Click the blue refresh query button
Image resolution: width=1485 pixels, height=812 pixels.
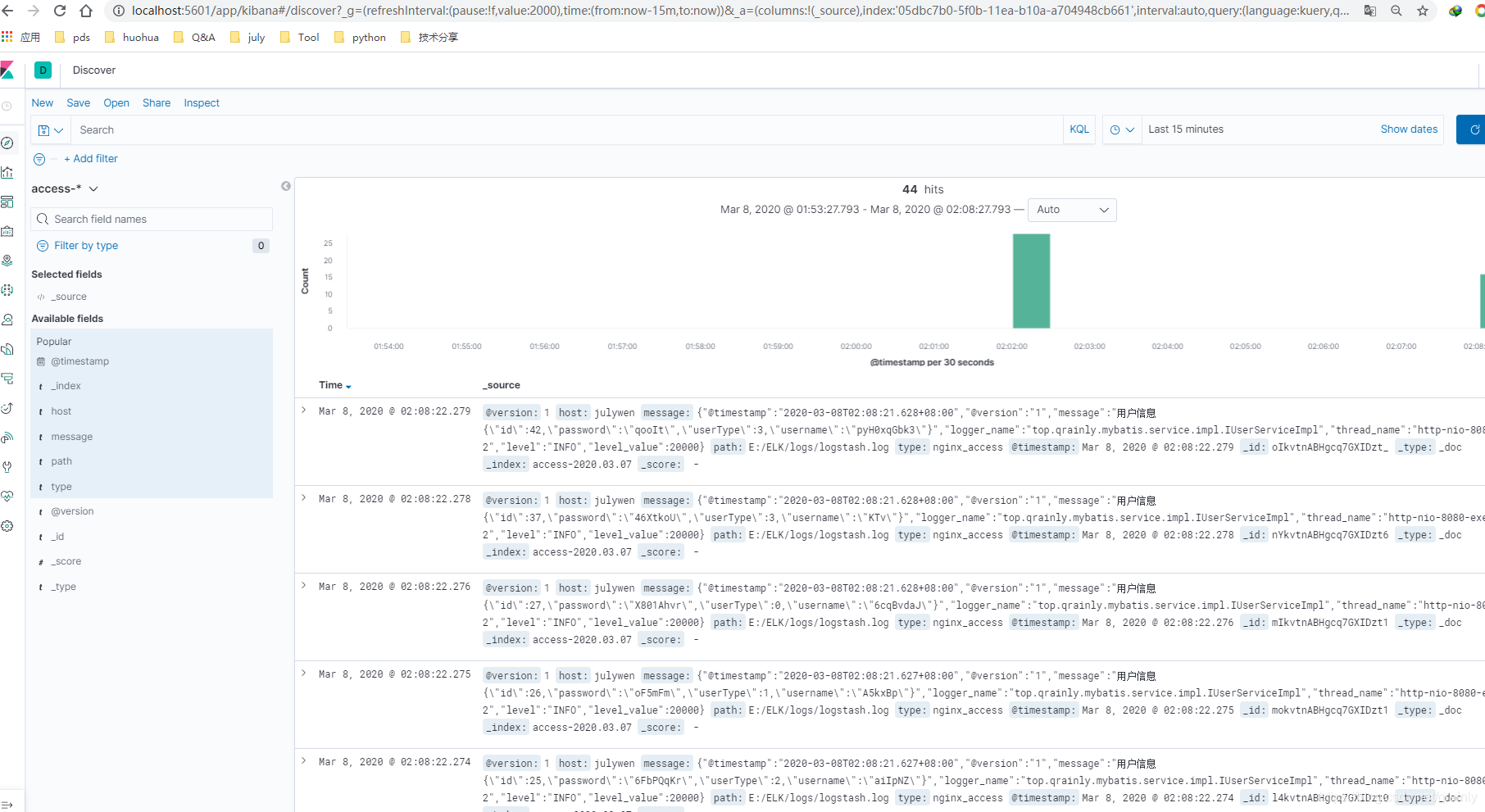click(1472, 129)
